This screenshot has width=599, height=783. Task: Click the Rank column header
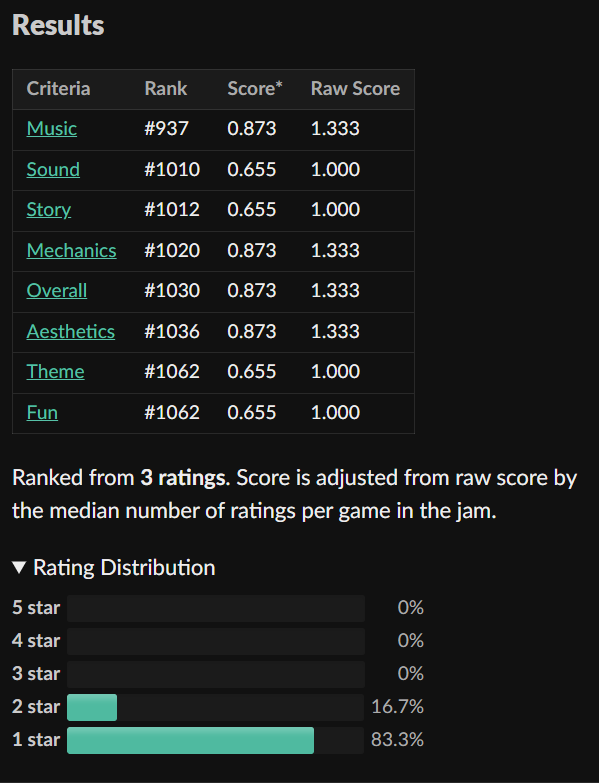(166, 88)
